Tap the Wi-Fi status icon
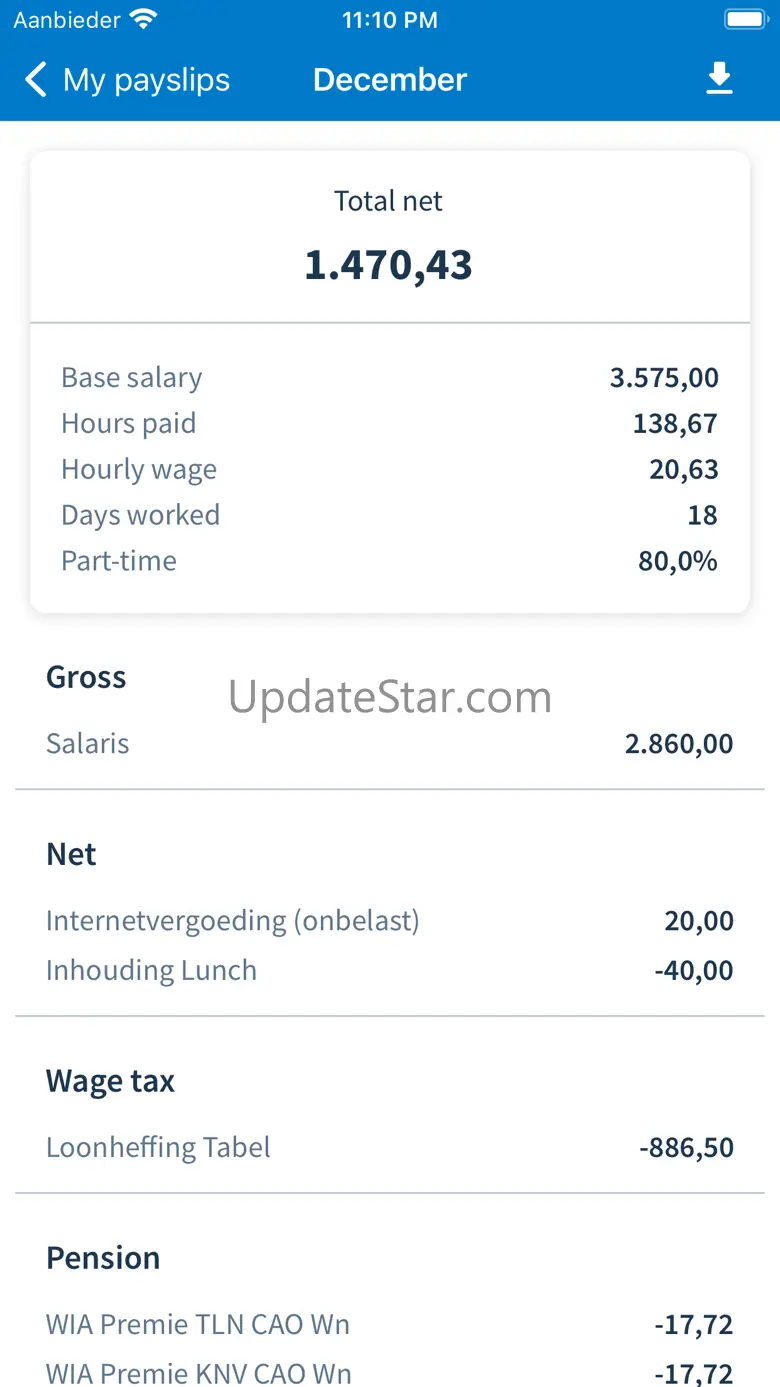 tap(144, 20)
